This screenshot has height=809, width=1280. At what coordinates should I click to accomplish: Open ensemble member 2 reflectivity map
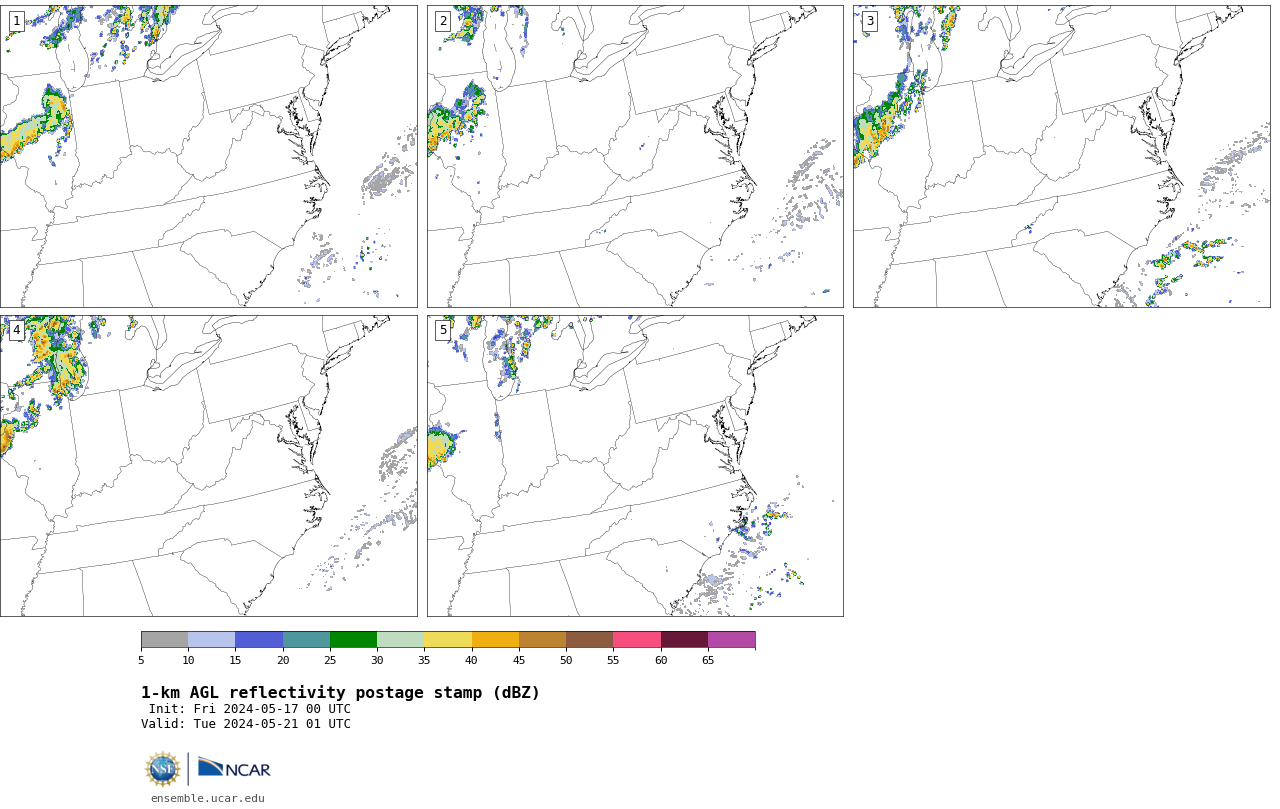(x=635, y=156)
